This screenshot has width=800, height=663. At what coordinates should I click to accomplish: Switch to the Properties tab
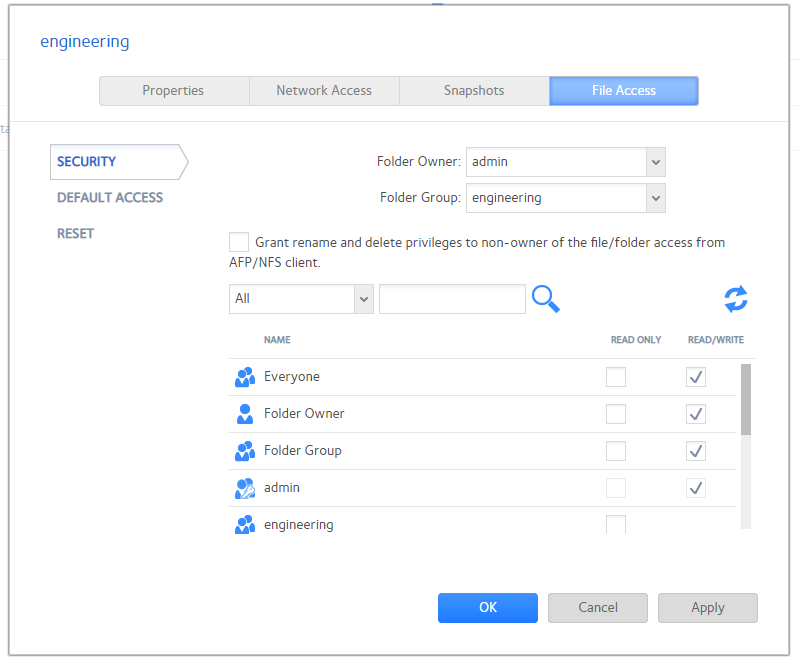(x=173, y=91)
